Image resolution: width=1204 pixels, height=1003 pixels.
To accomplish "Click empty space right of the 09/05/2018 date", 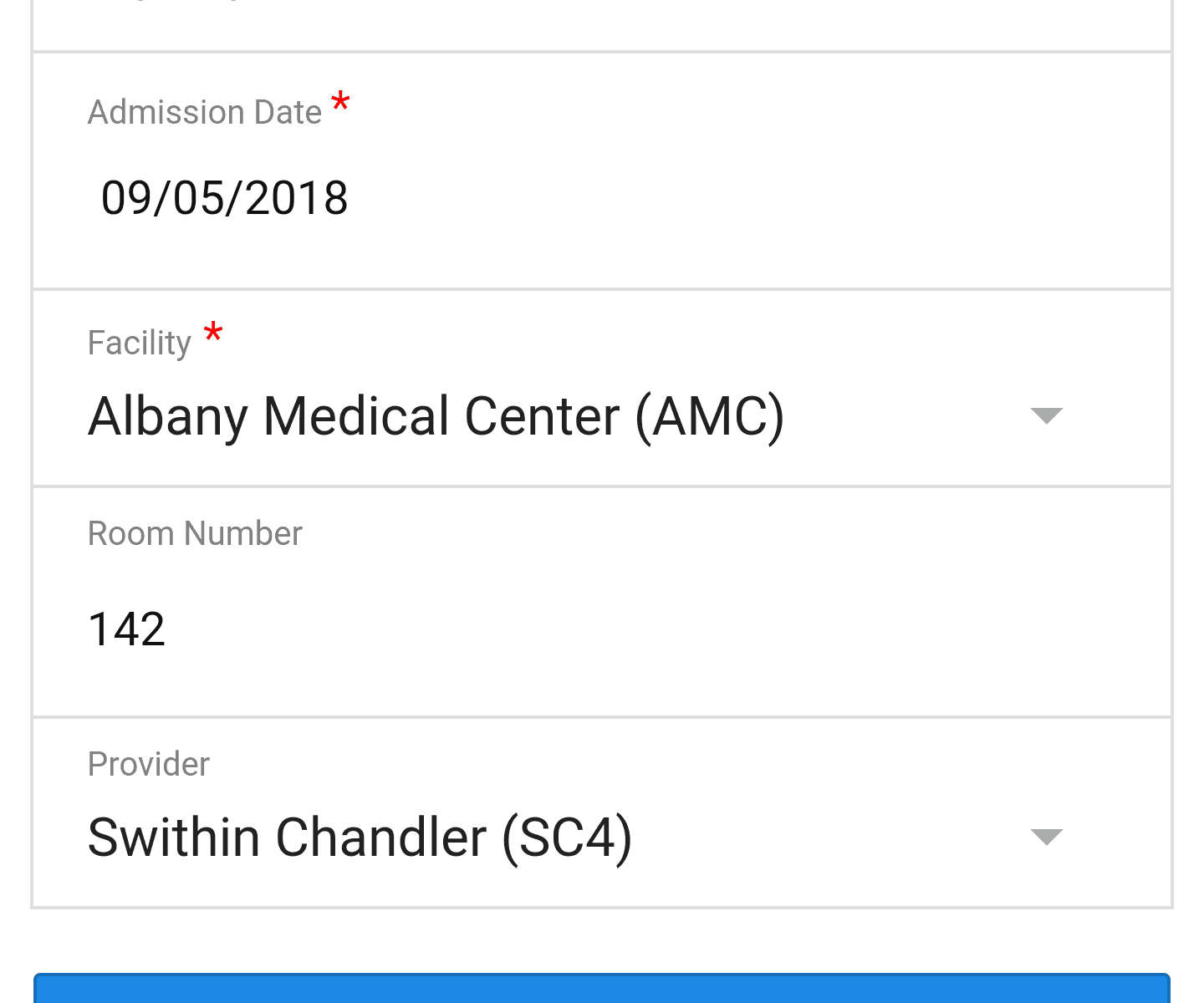I will click(711, 199).
